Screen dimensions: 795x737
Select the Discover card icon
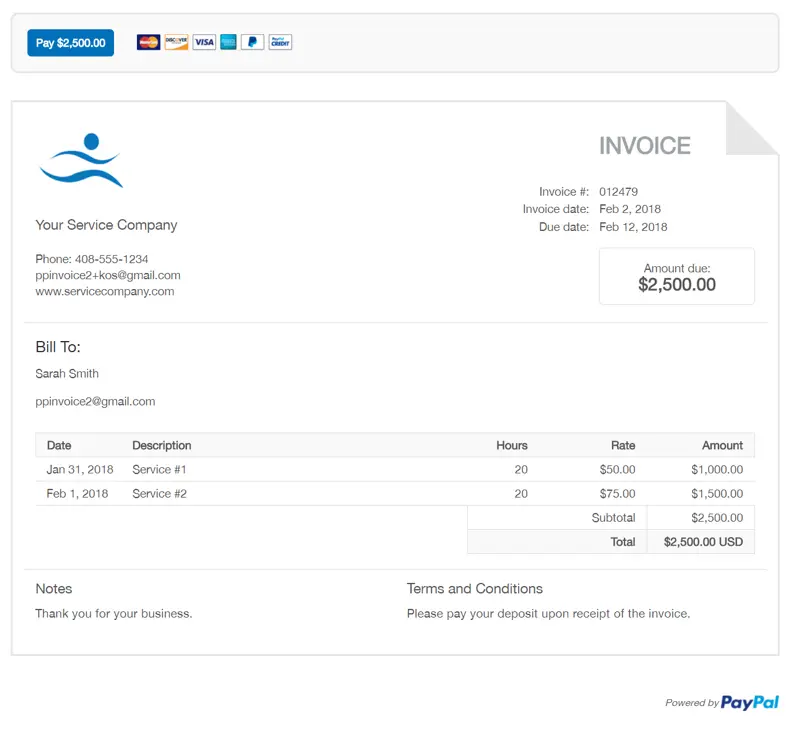[176, 42]
